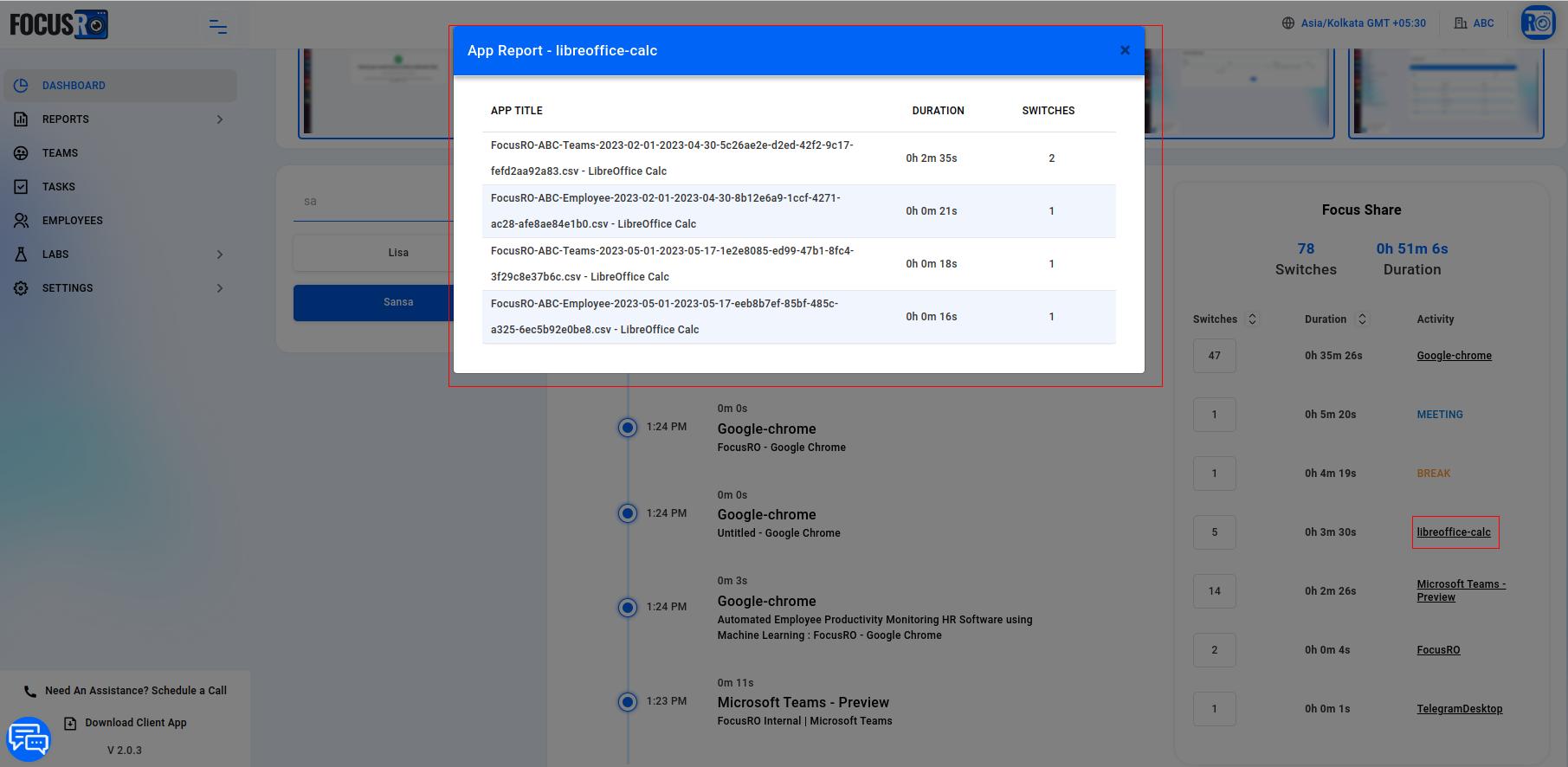Open the Dashboard menu item

(120, 86)
